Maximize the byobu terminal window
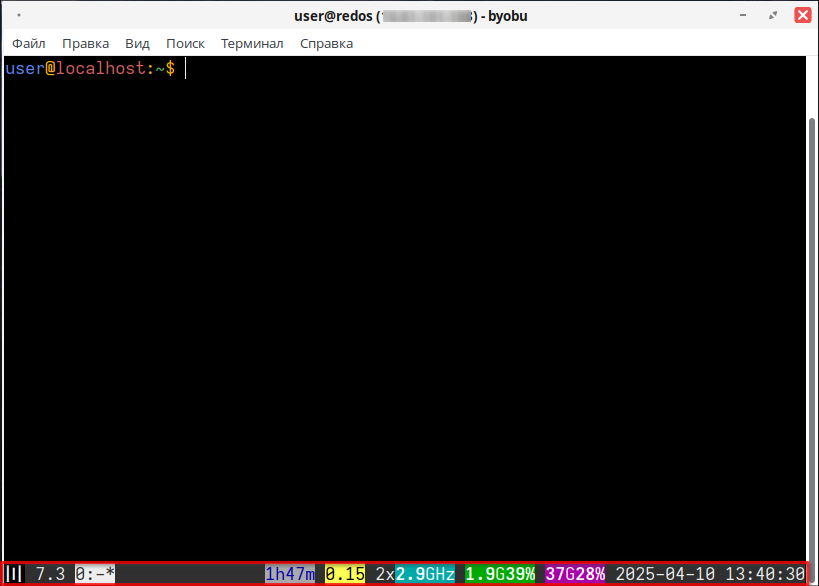 tap(773, 15)
